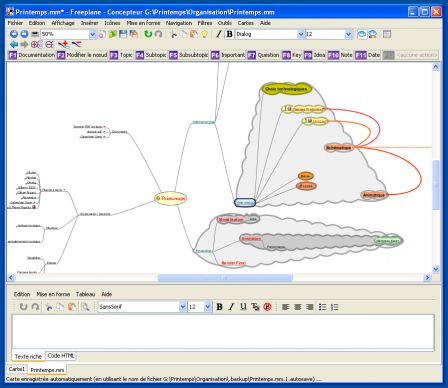This screenshot has width=448, height=388.
Task: Click the note editor search icon
Action: [85, 307]
